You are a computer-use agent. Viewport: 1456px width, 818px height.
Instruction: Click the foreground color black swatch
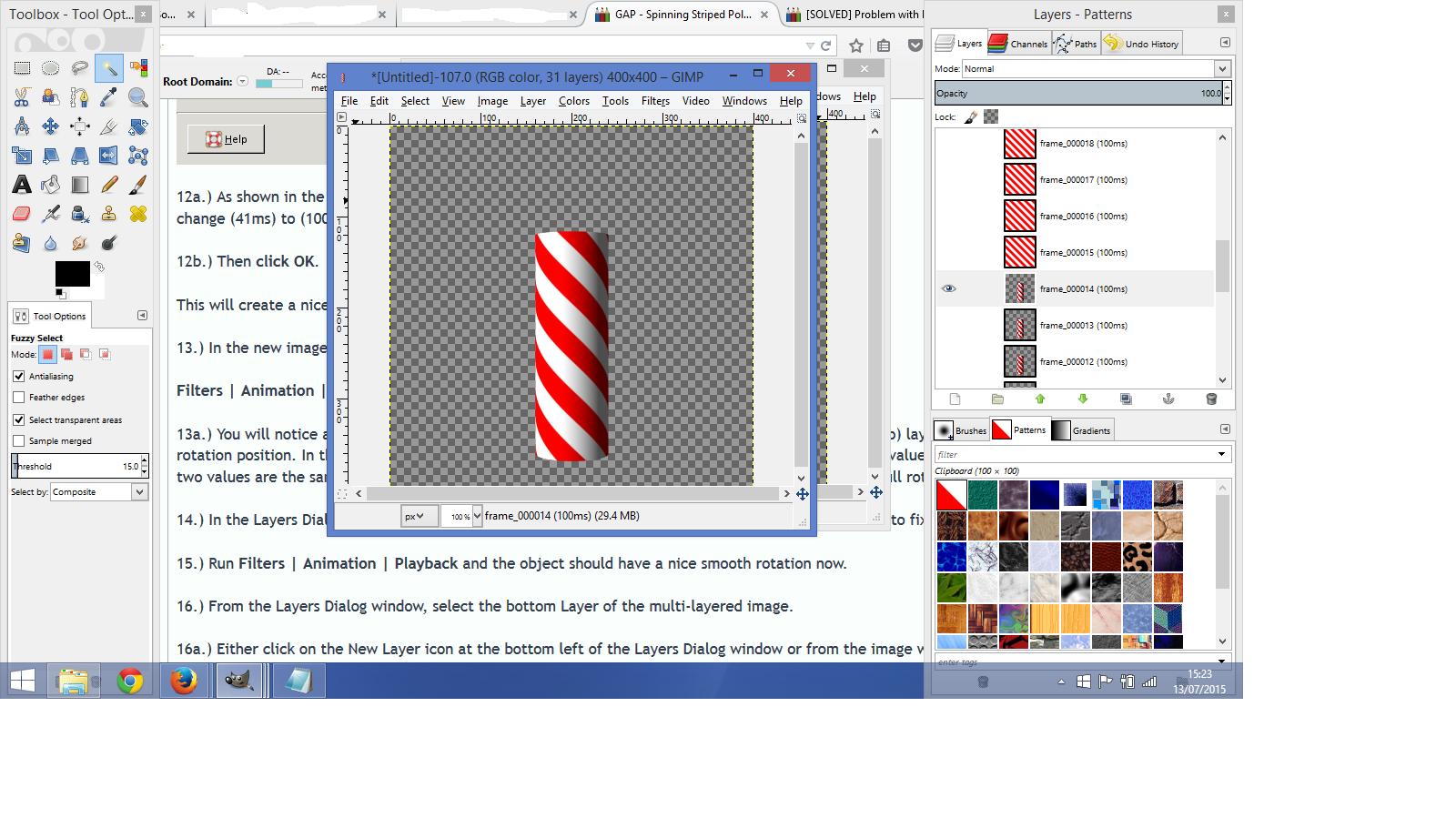coord(72,274)
